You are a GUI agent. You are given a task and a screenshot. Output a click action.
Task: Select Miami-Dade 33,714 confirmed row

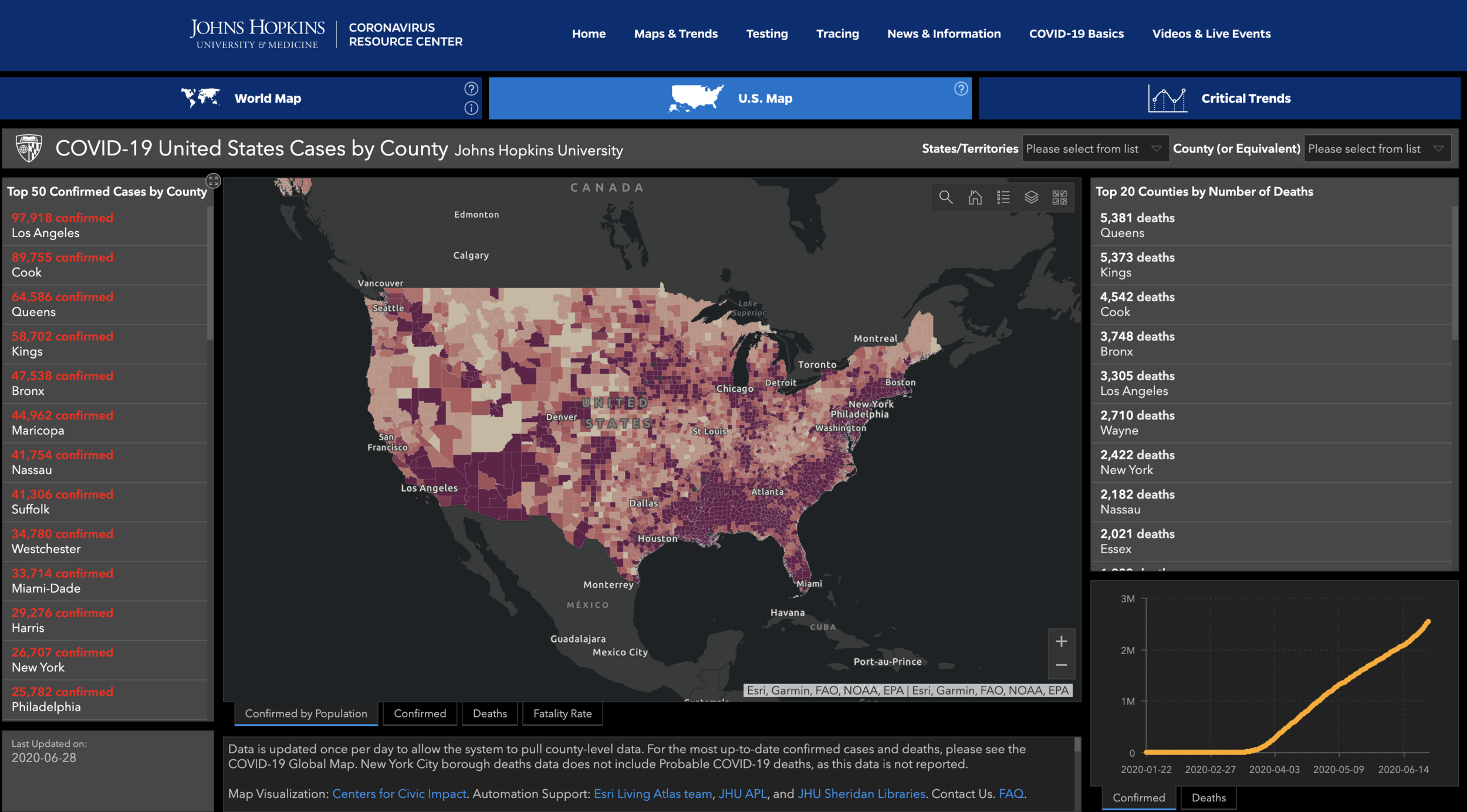tap(105, 581)
